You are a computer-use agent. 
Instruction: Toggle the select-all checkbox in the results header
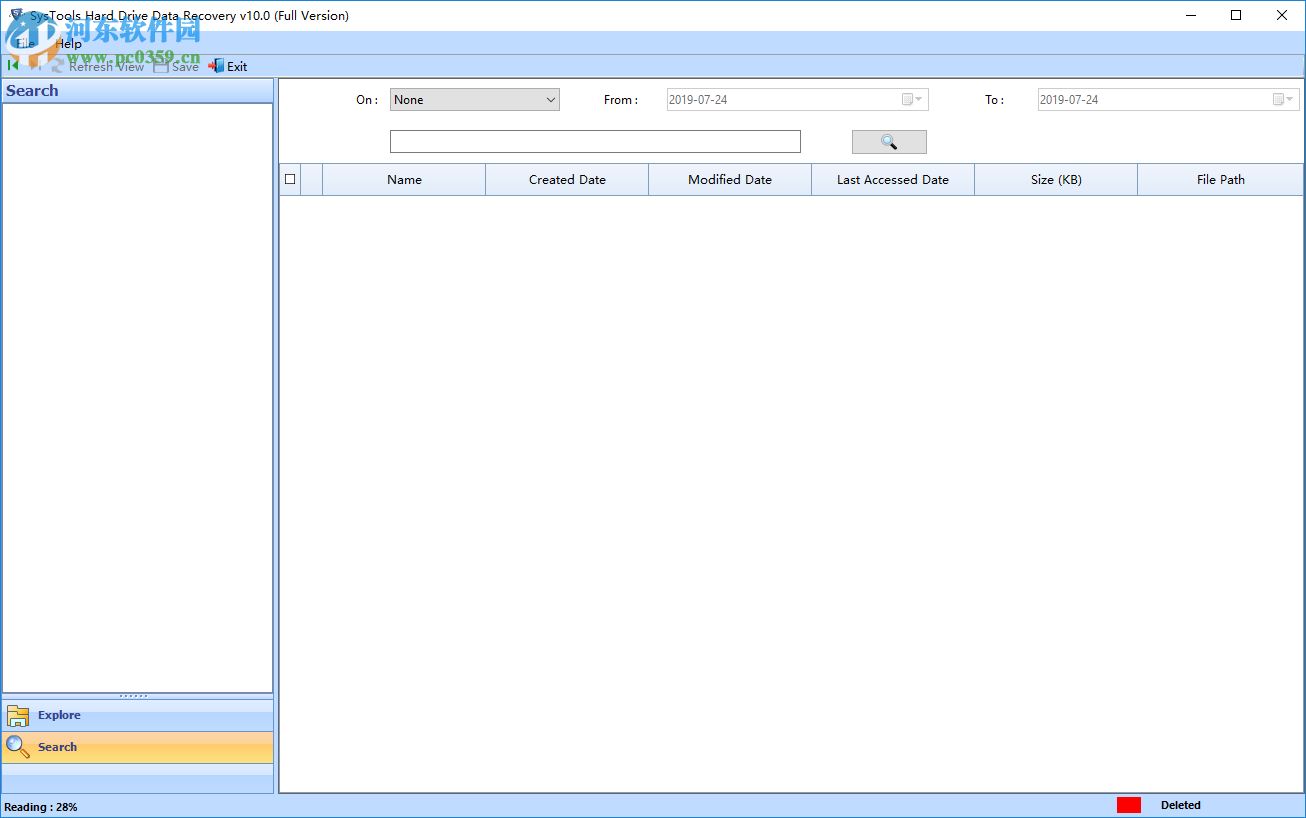[x=290, y=179]
